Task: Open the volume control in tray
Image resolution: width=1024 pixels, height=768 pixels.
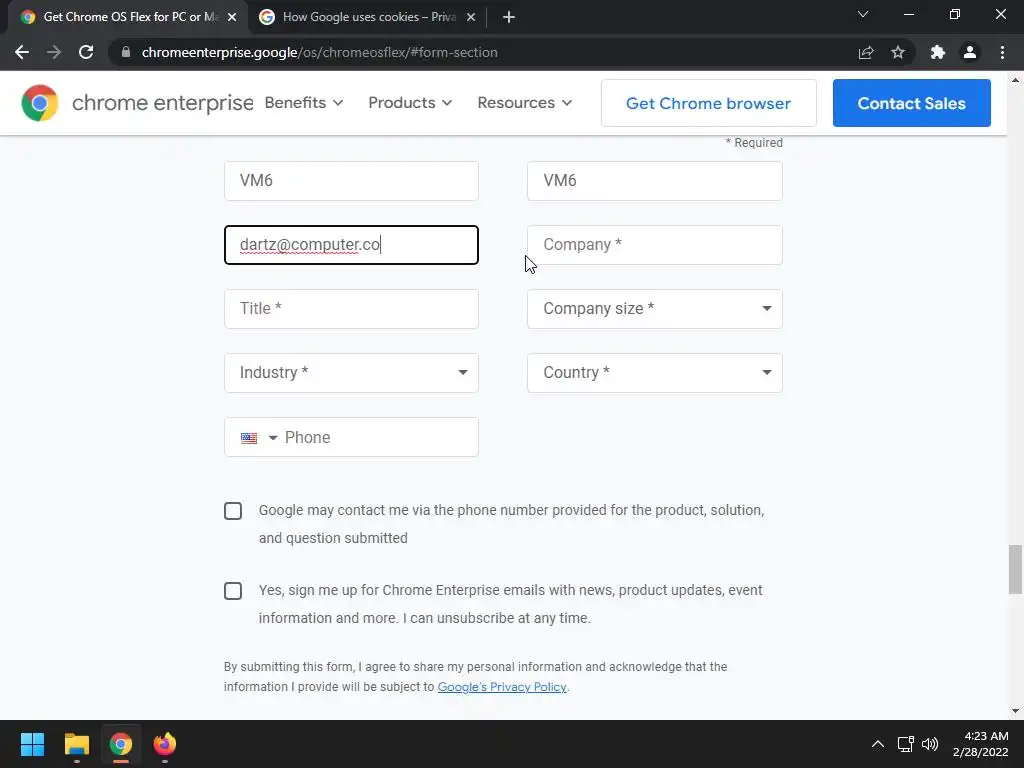Action: coord(930,744)
